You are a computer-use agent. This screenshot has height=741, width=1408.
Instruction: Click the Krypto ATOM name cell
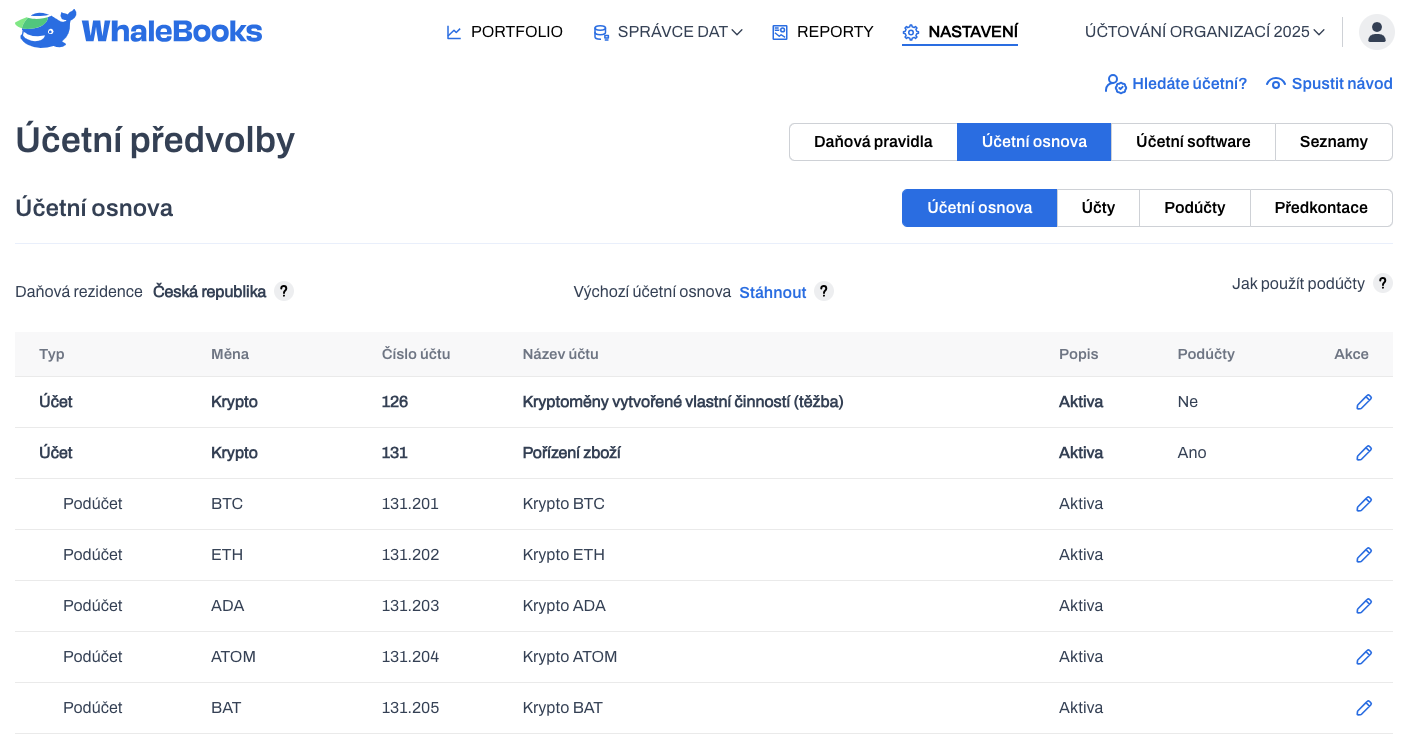point(570,657)
